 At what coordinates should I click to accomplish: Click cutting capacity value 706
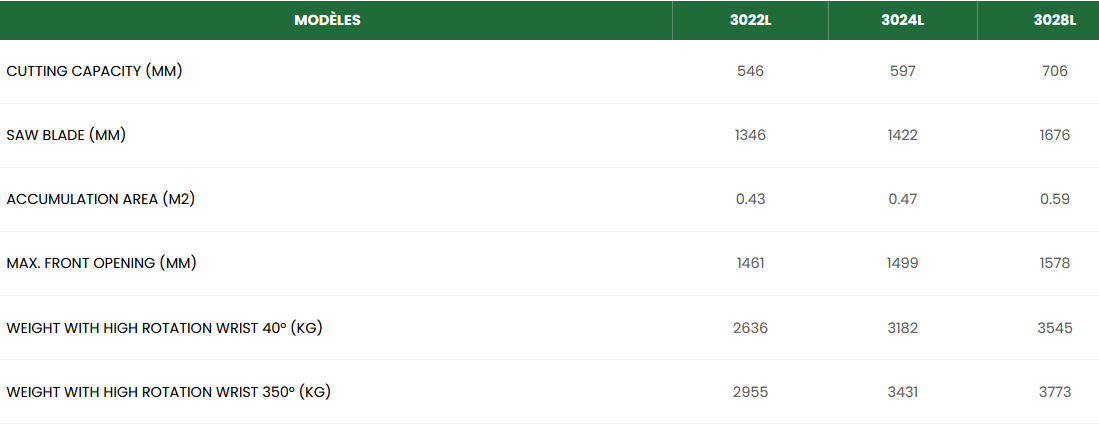[x=1054, y=71]
